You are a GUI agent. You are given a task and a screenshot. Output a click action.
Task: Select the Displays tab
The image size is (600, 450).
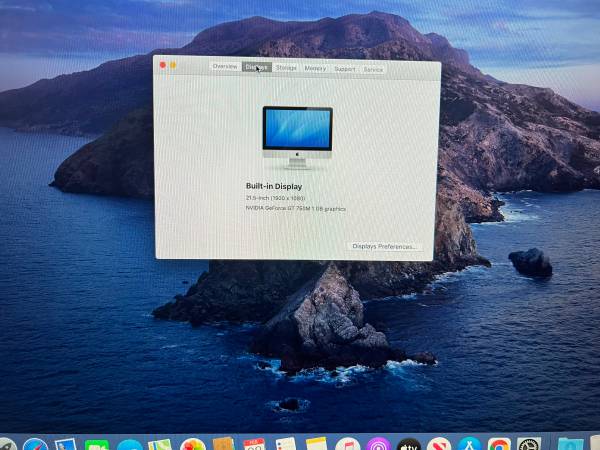click(257, 67)
